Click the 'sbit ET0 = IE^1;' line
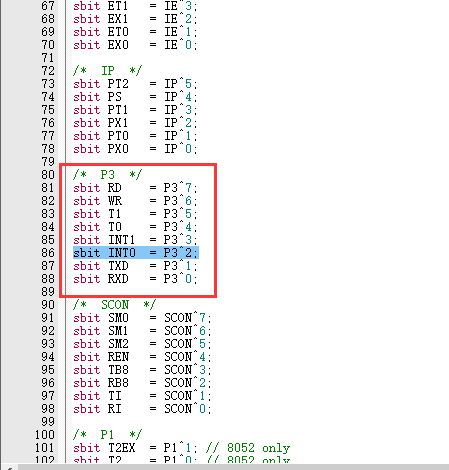Image resolution: width=449 pixels, height=470 pixels. point(135,32)
